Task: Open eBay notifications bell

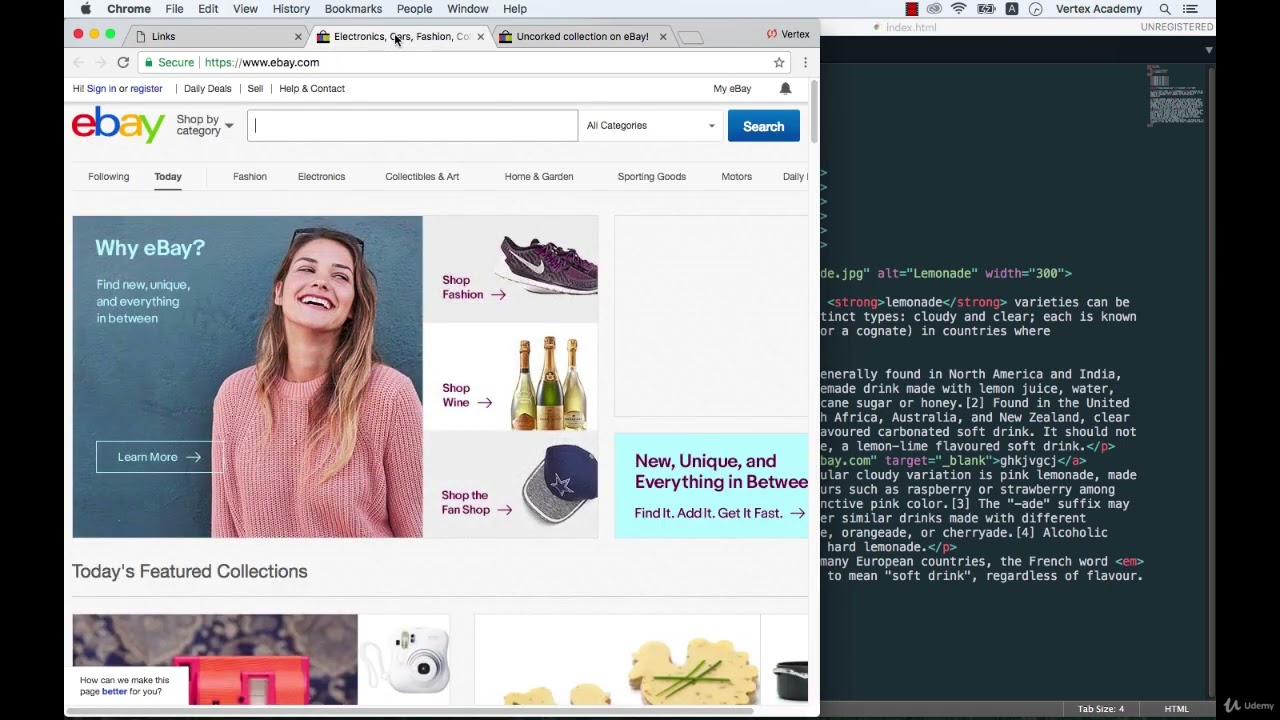Action: coord(785,88)
